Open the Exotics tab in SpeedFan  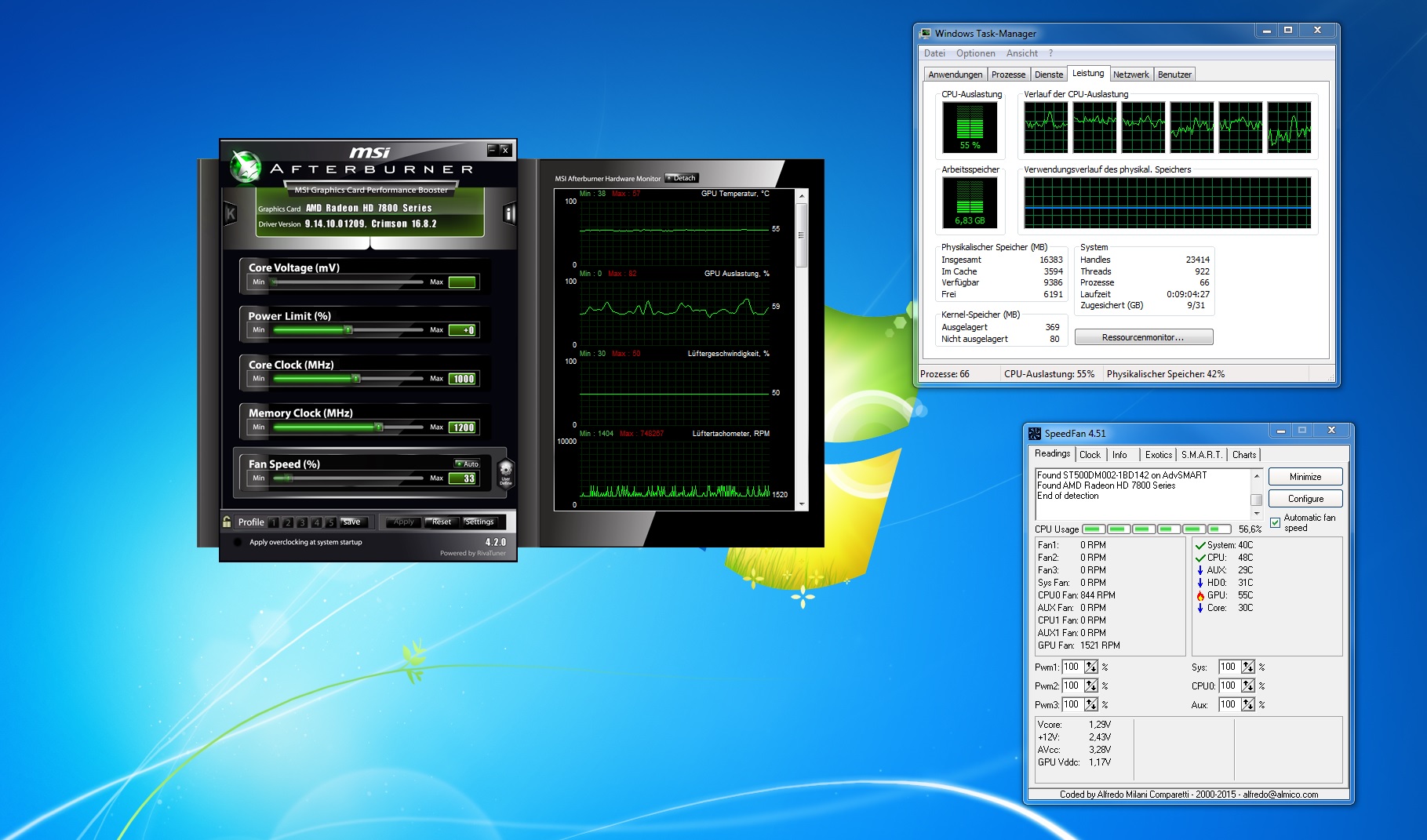1158,455
